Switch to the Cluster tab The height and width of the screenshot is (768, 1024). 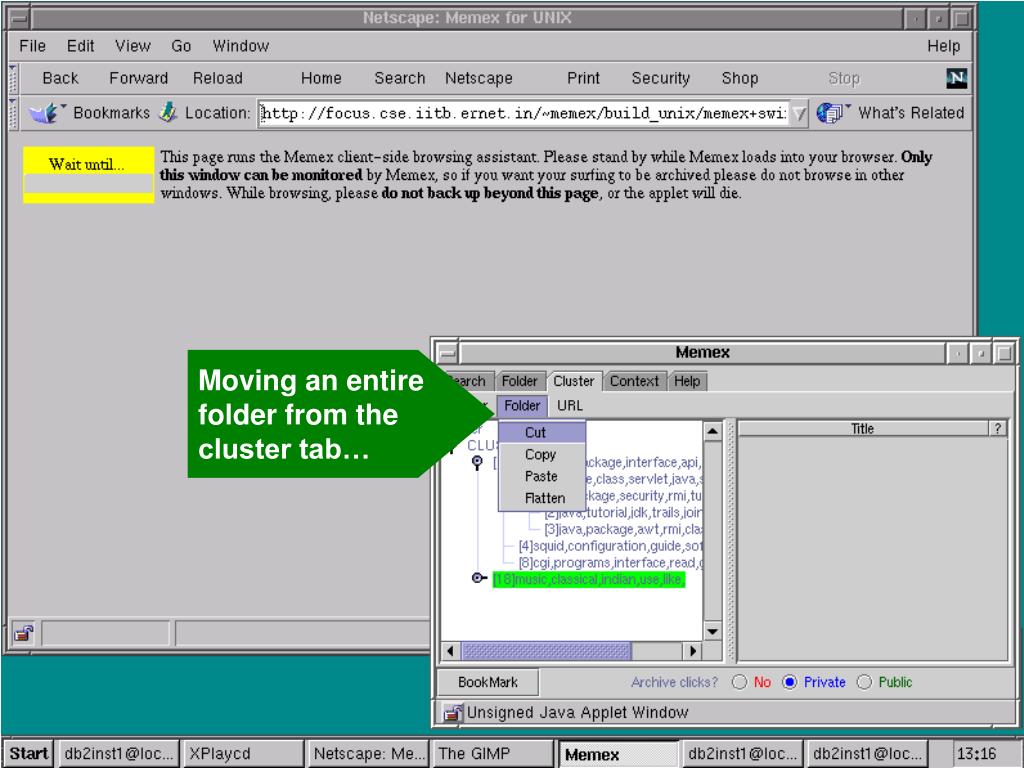pos(574,381)
